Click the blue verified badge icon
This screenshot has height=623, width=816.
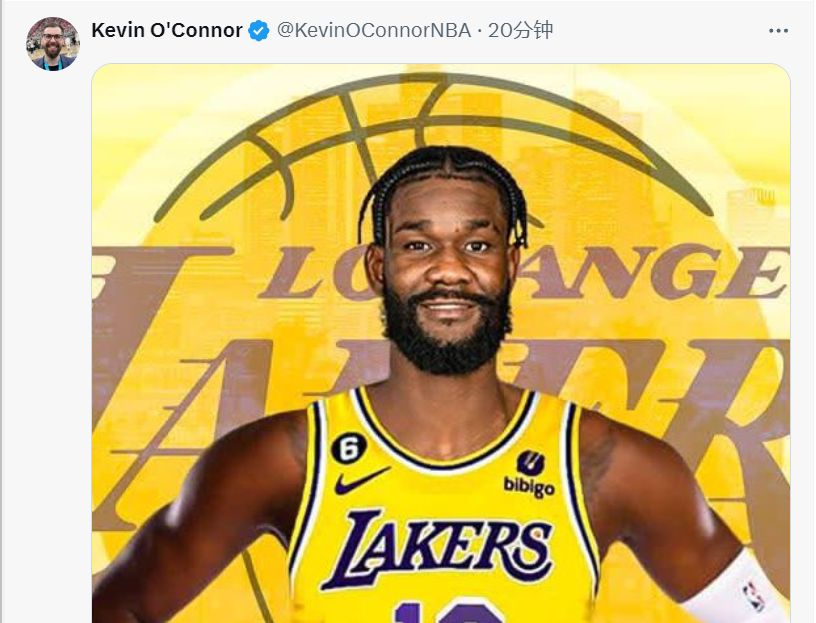tap(259, 31)
